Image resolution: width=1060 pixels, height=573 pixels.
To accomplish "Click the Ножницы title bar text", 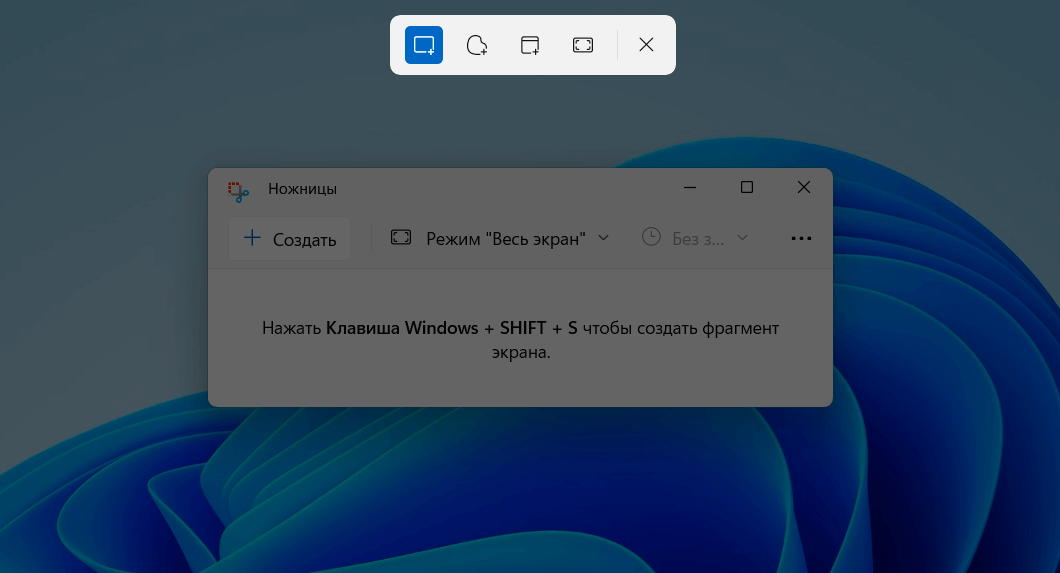I will [x=302, y=189].
